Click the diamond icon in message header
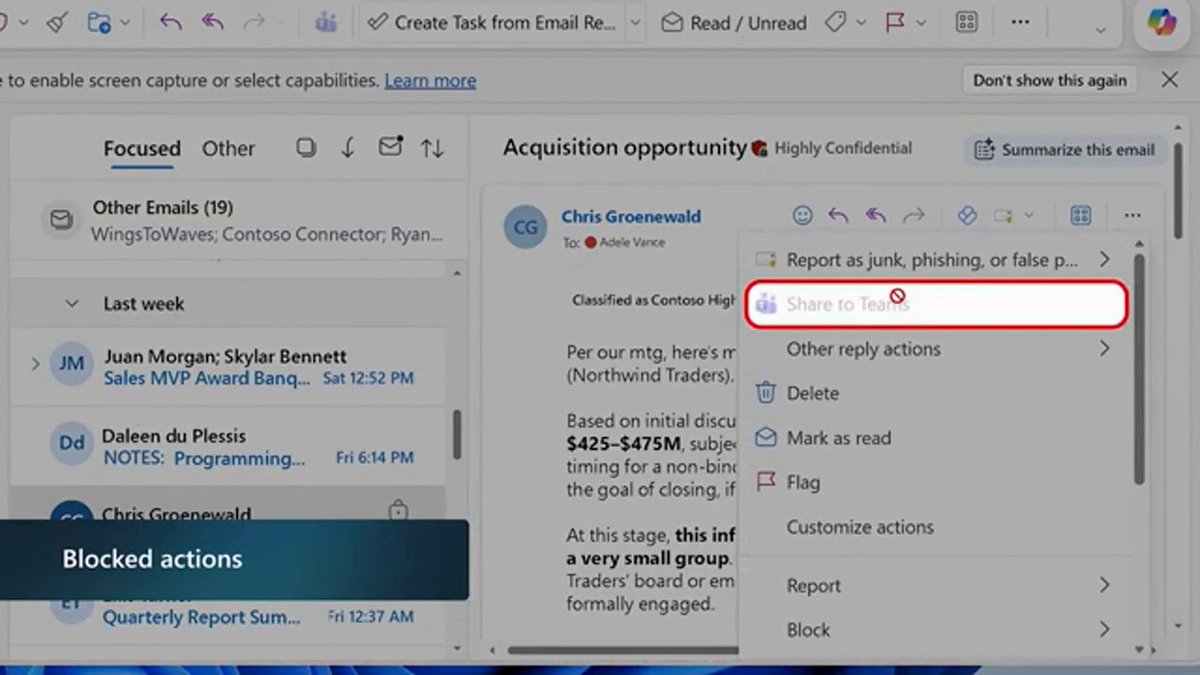This screenshot has width=1200, height=675. click(x=966, y=215)
